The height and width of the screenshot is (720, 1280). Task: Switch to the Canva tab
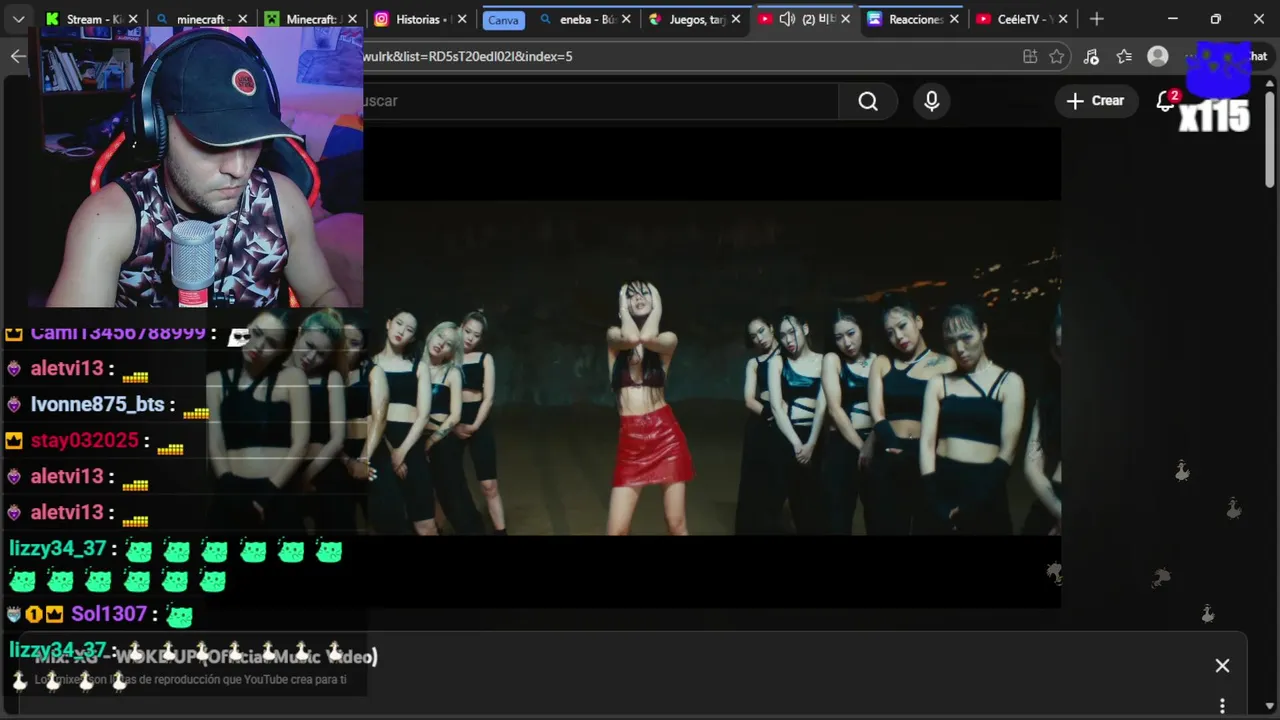504,20
